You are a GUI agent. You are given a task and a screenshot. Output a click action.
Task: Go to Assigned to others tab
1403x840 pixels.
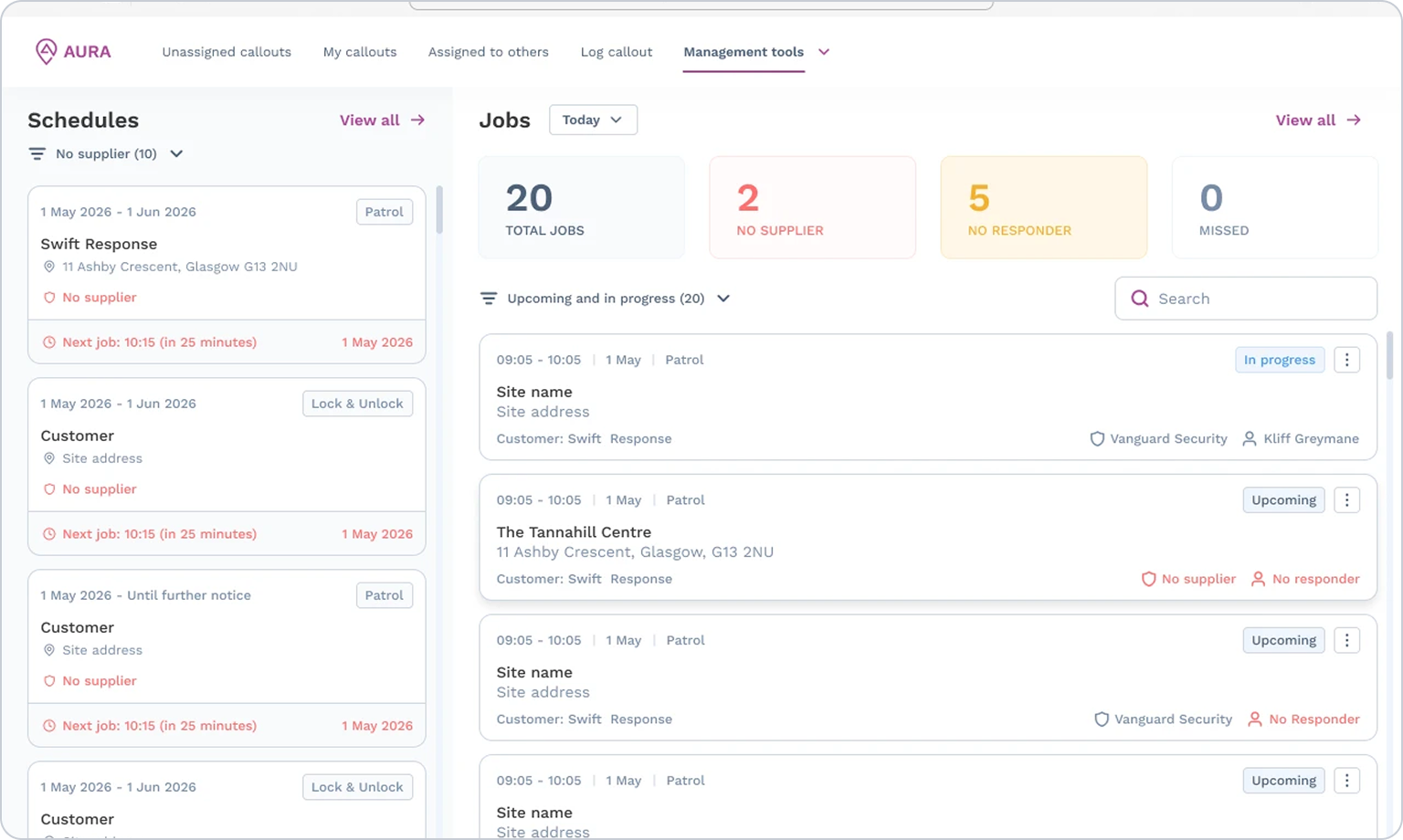click(489, 52)
